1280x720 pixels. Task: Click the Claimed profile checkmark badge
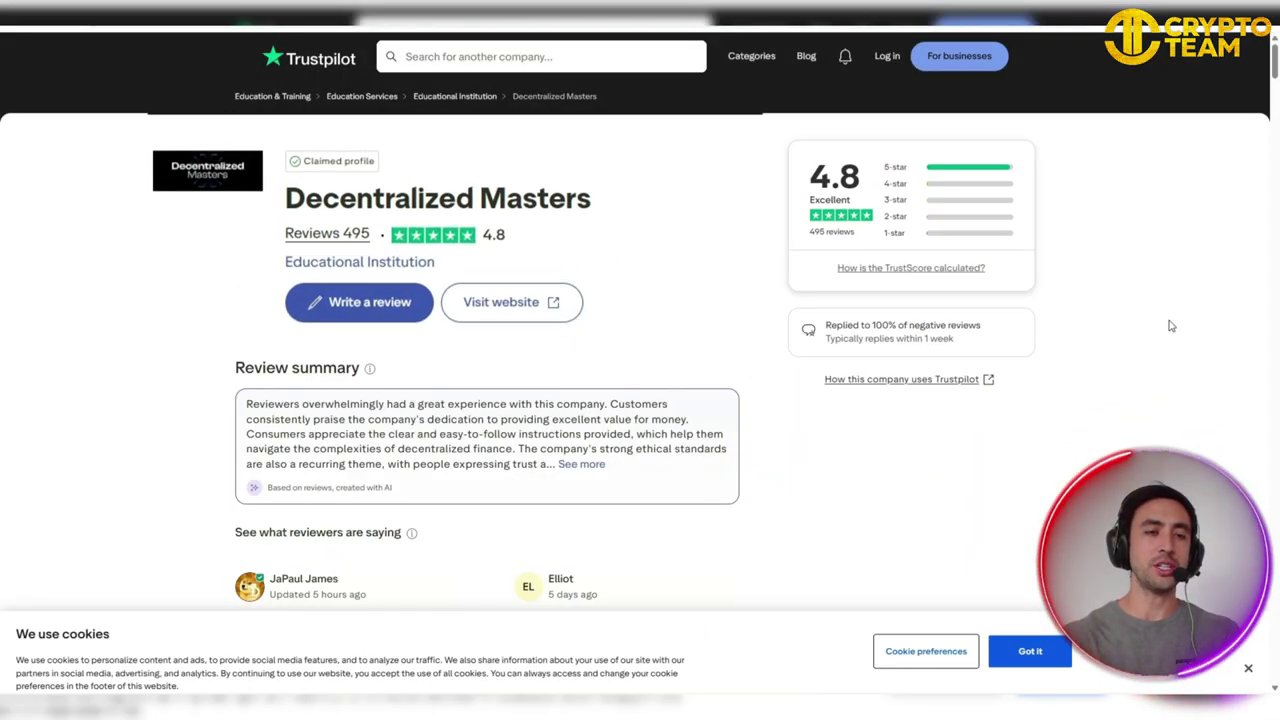[295, 161]
